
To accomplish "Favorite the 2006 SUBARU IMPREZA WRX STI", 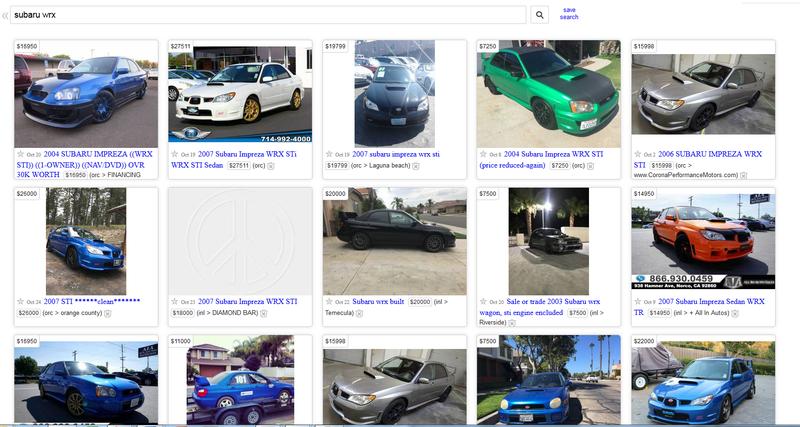I will coord(637,154).
